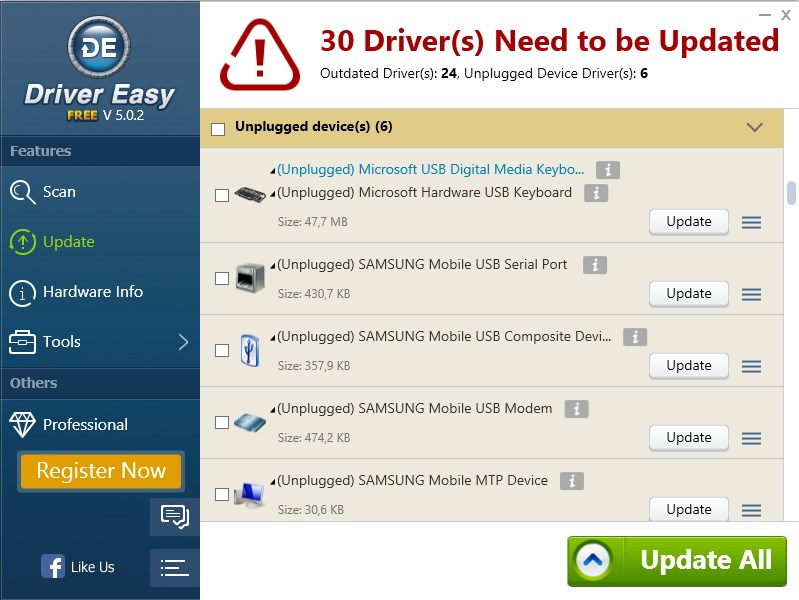The image size is (799, 600).
Task: Open the feedback chat icon
Action: (x=175, y=516)
